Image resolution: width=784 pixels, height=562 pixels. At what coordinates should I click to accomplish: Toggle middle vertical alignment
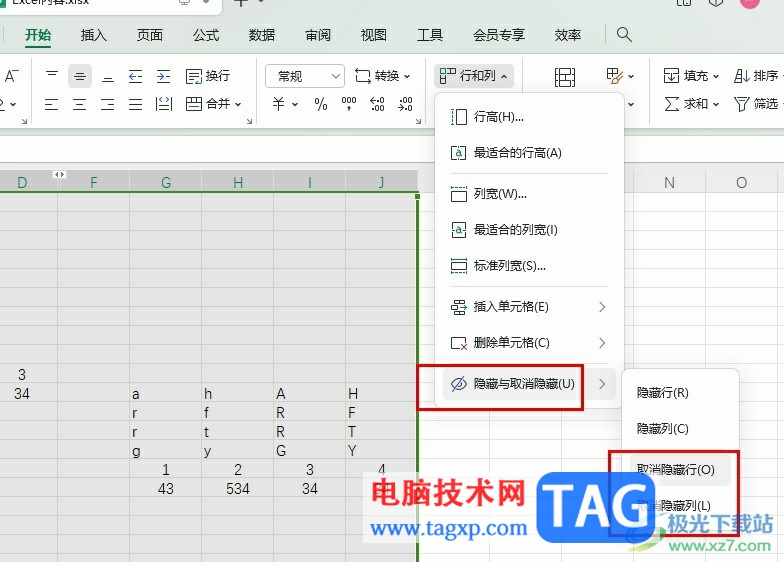tap(80, 76)
